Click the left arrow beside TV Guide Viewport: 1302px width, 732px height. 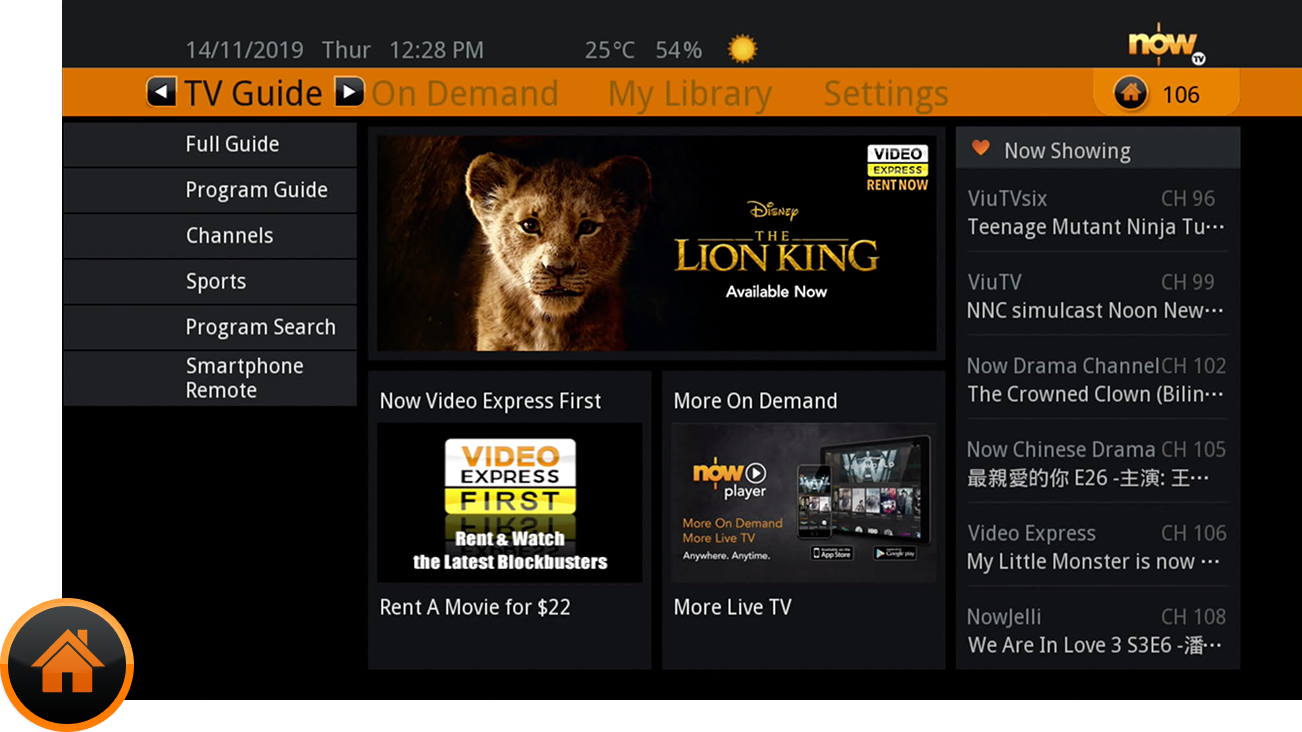tap(161, 93)
